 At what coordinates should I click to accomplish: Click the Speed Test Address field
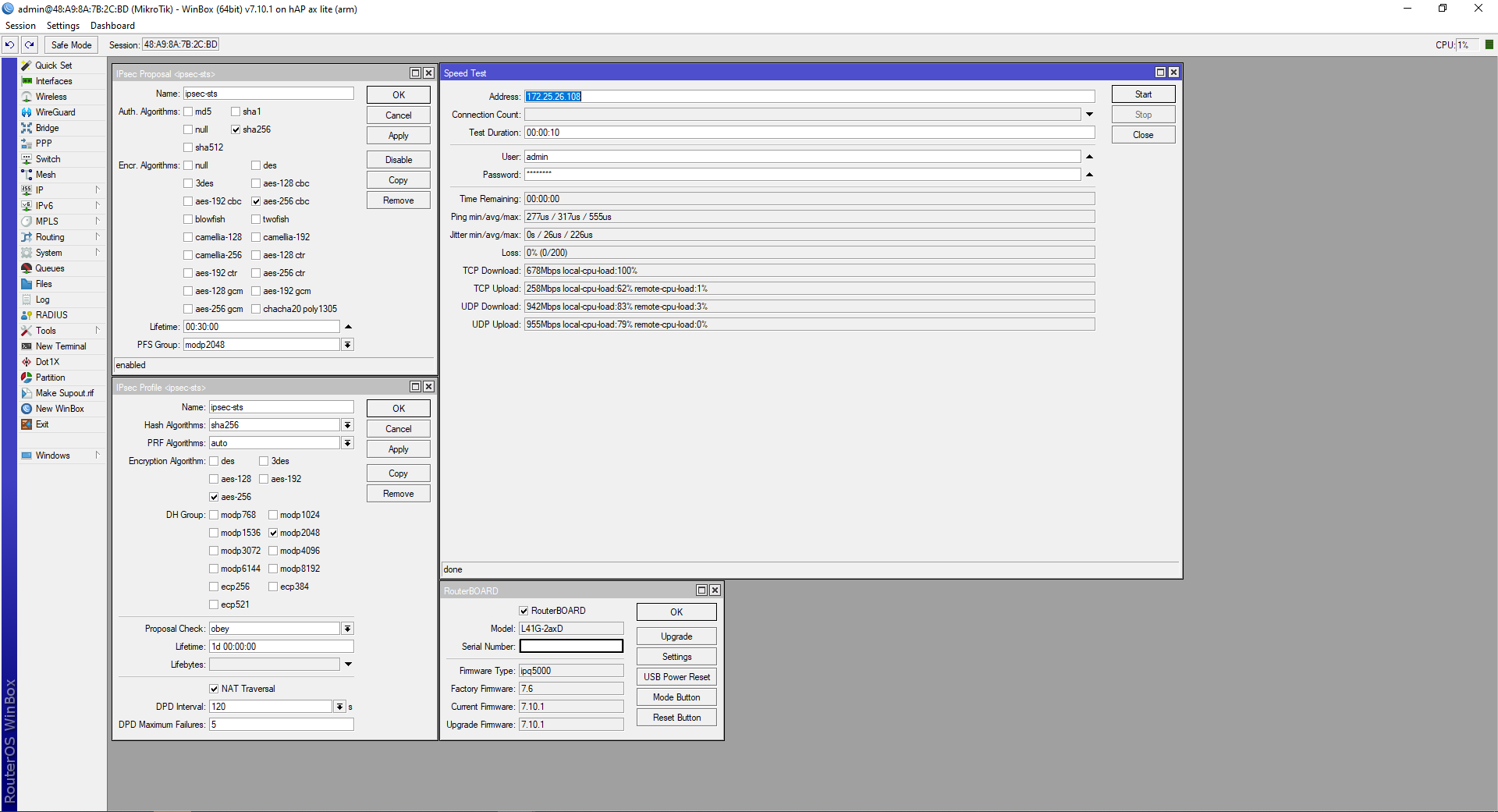tap(809, 97)
